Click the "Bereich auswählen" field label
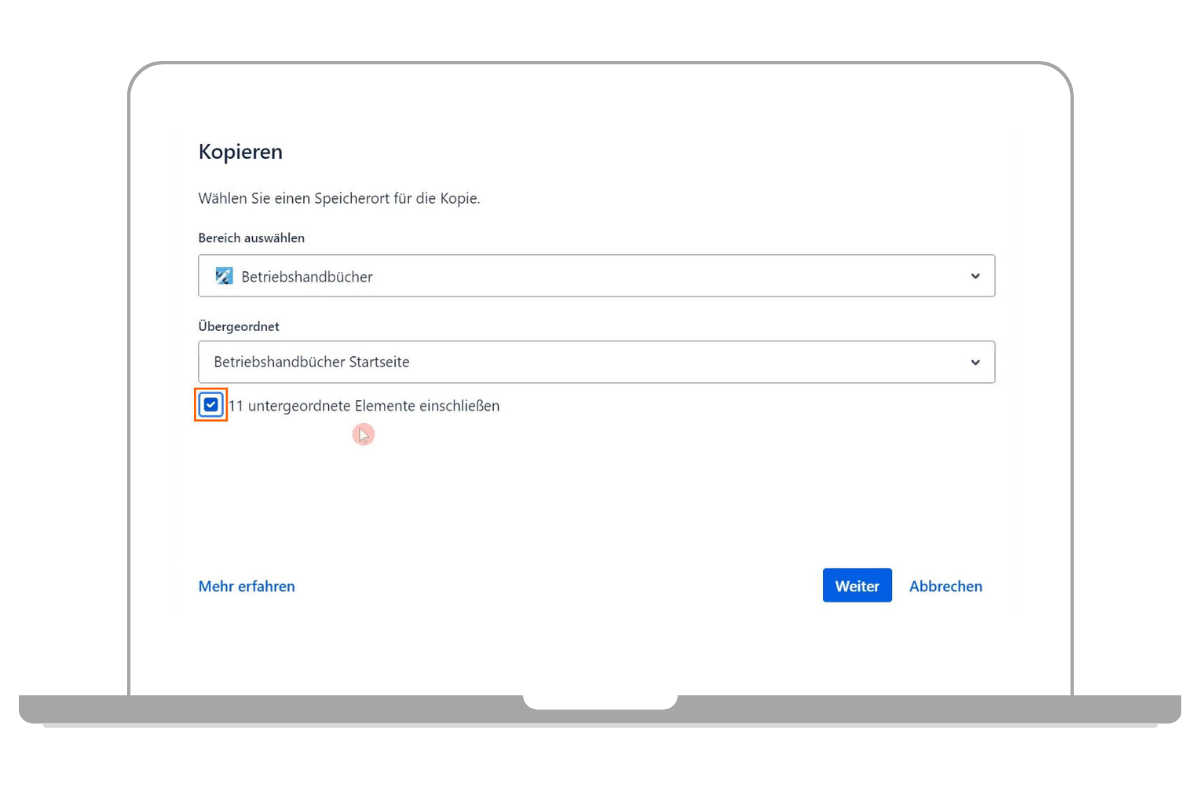Viewport: 1200px width, 790px height. 251,238
